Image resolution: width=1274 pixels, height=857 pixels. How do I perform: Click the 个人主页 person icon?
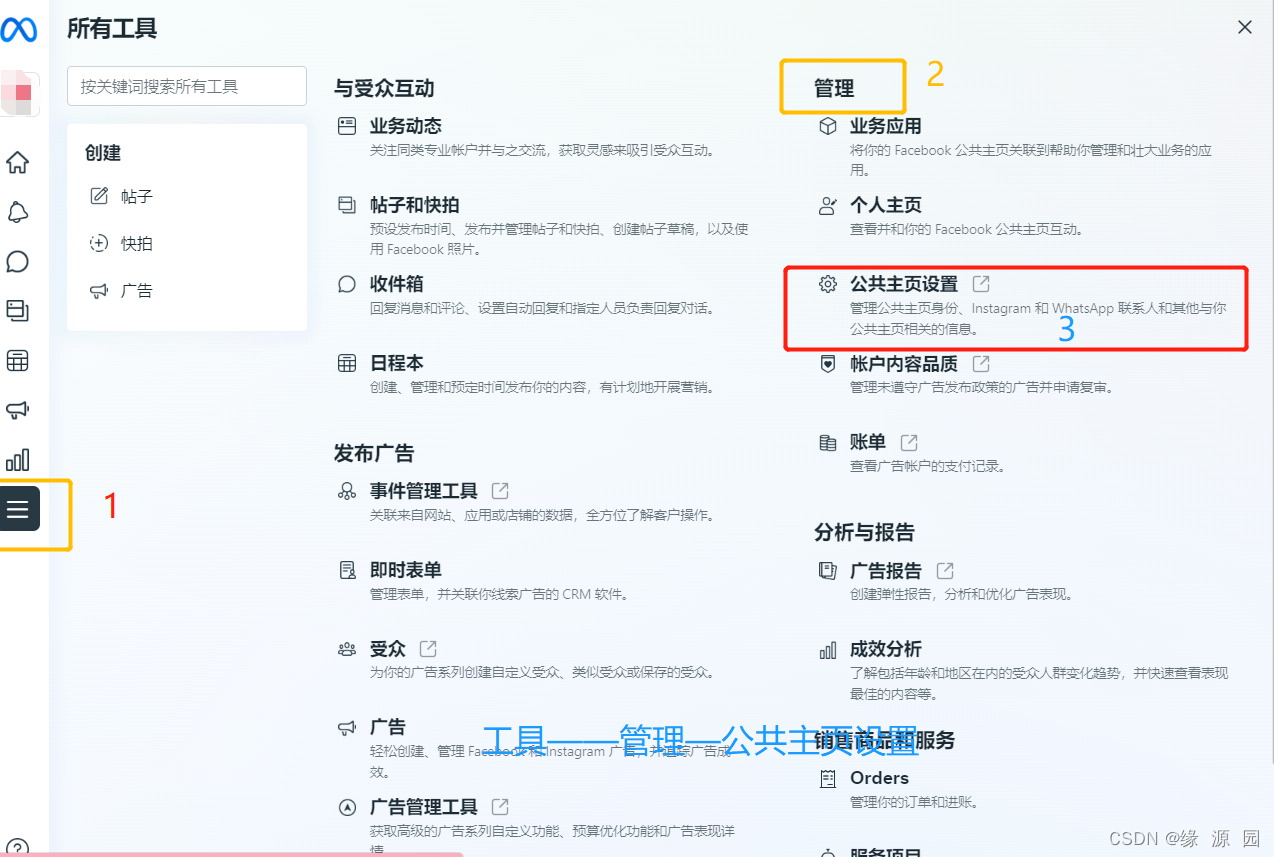coord(827,205)
